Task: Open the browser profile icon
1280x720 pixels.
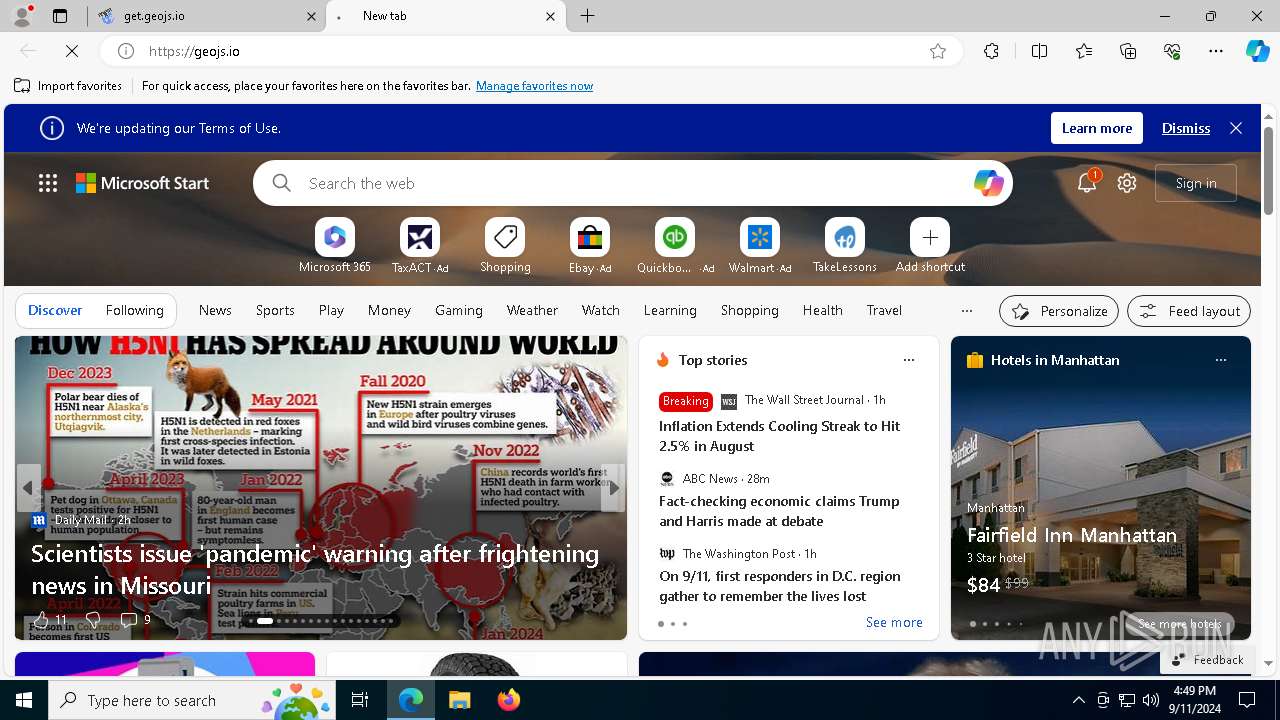Action: coord(22,16)
